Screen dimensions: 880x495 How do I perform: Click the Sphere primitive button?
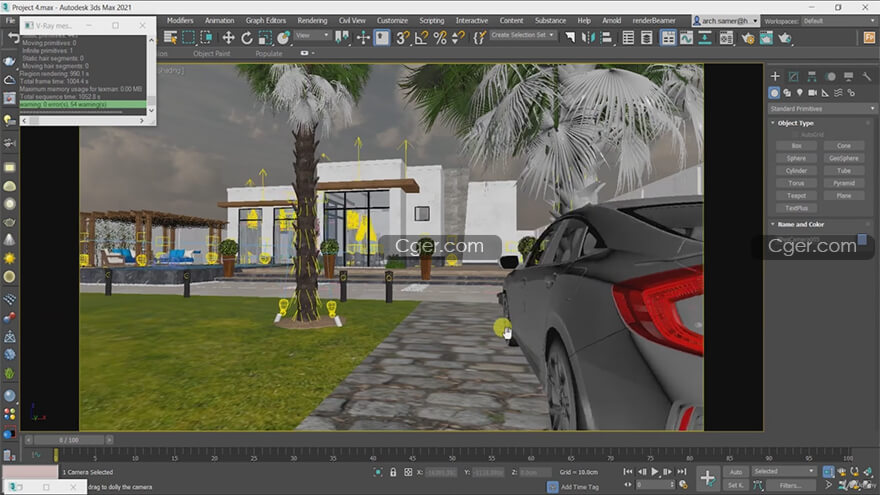(x=796, y=158)
